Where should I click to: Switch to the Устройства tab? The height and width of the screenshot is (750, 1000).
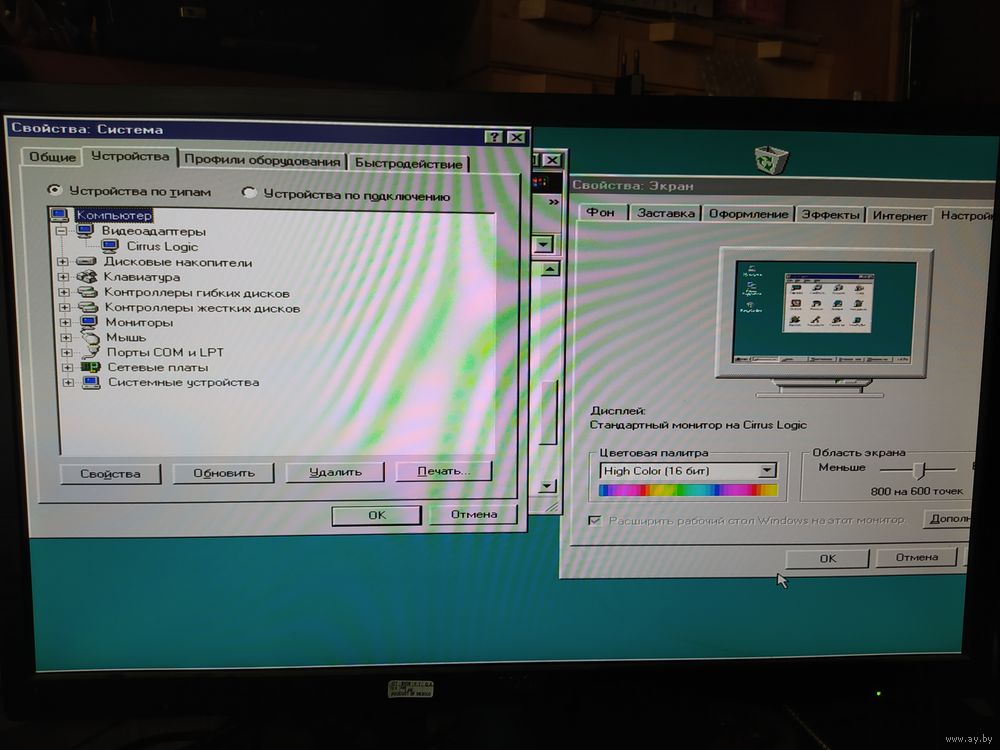tap(130, 156)
